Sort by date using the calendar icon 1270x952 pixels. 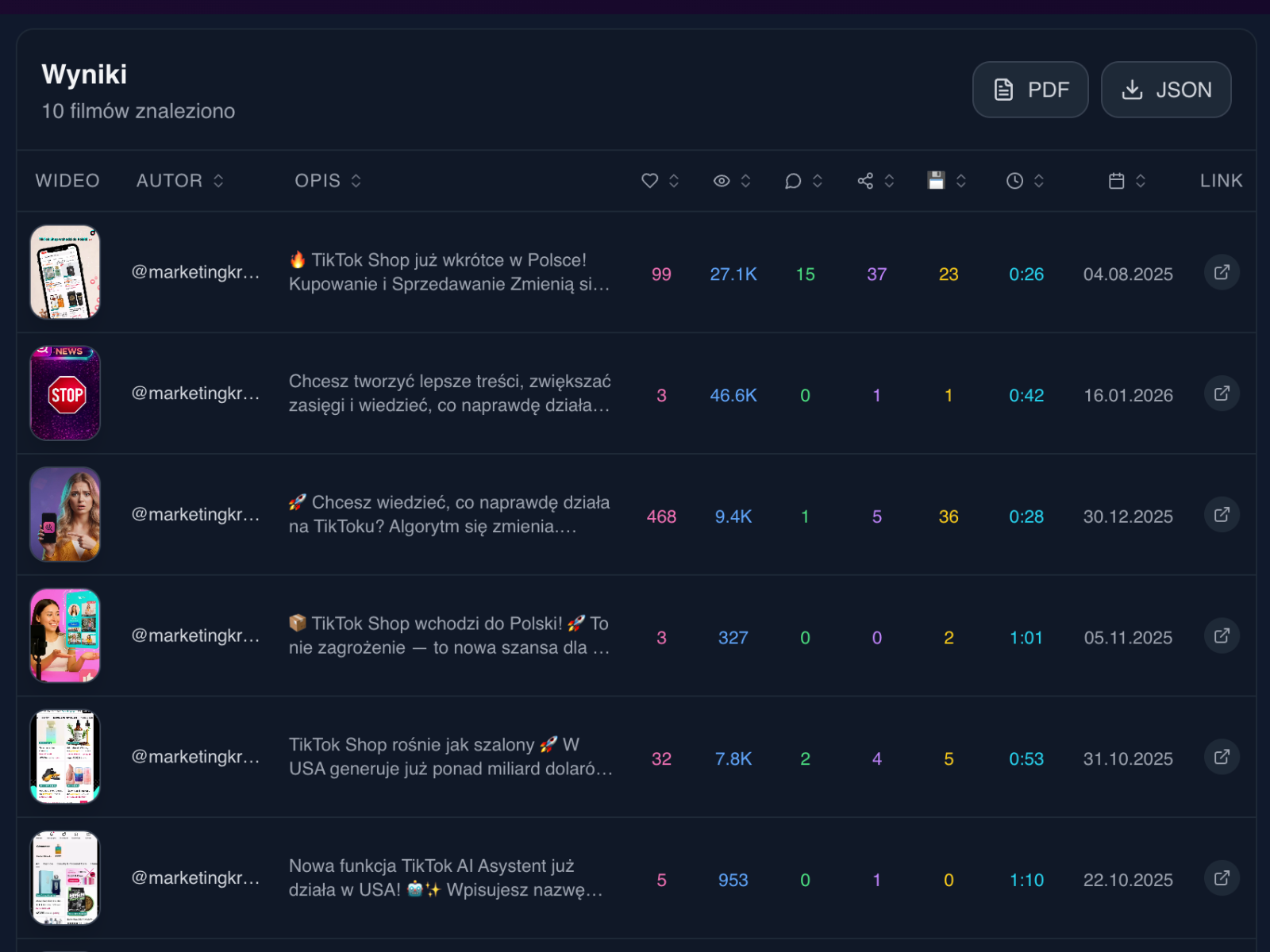coord(1117,181)
